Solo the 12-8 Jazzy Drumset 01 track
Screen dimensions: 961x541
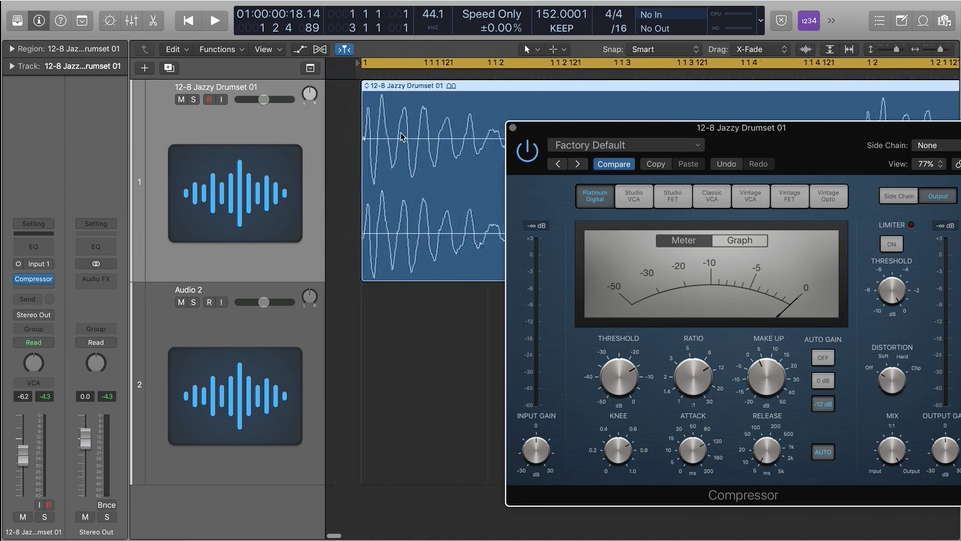tap(193, 99)
